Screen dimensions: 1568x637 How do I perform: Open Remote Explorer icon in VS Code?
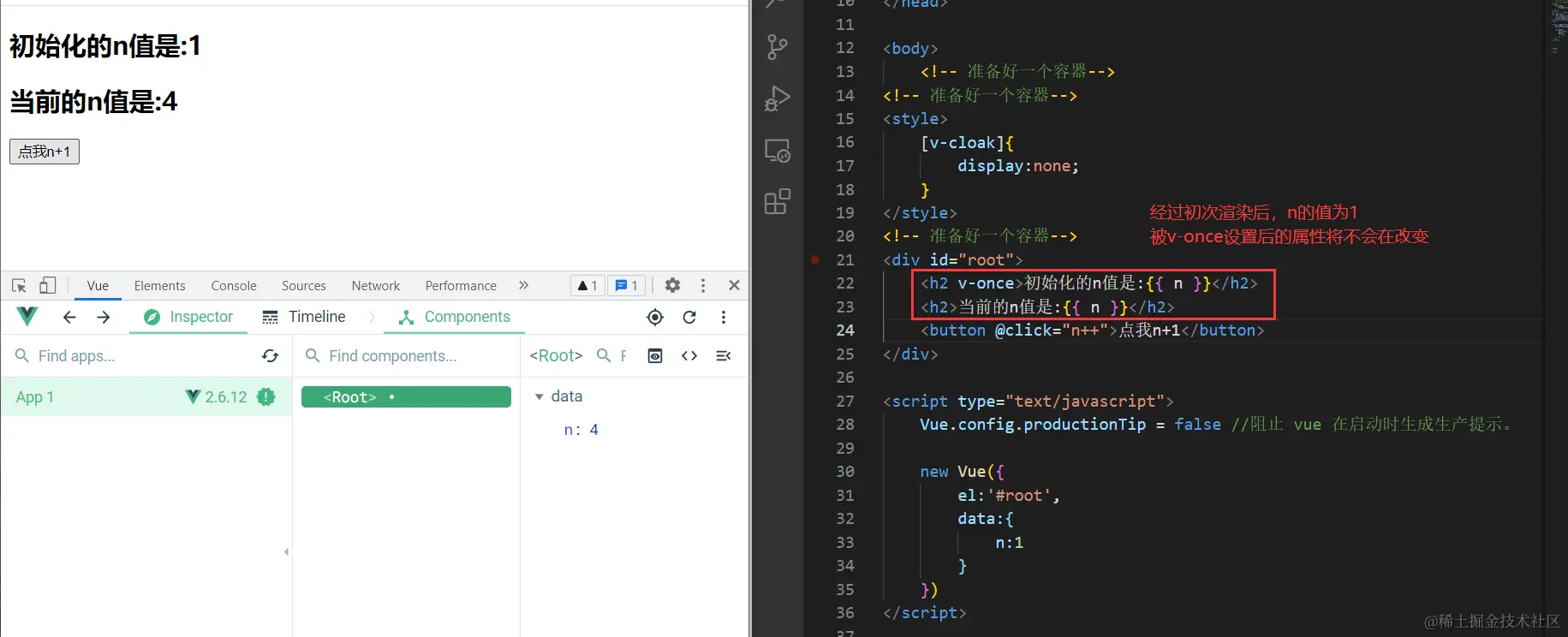point(778,151)
